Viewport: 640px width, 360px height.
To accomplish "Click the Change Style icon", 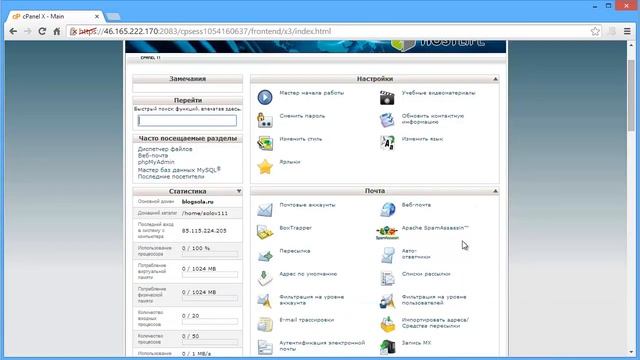I will pyautogui.click(x=264, y=143).
